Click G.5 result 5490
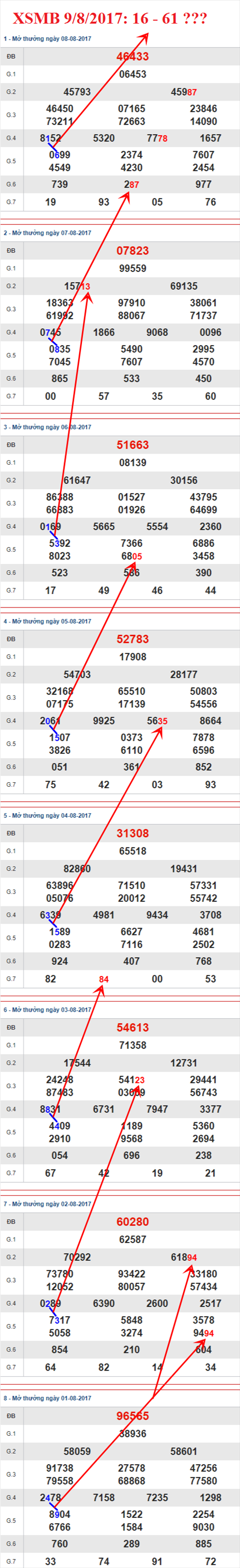The height and width of the screenshot is (1568, 240). (132, 349)
